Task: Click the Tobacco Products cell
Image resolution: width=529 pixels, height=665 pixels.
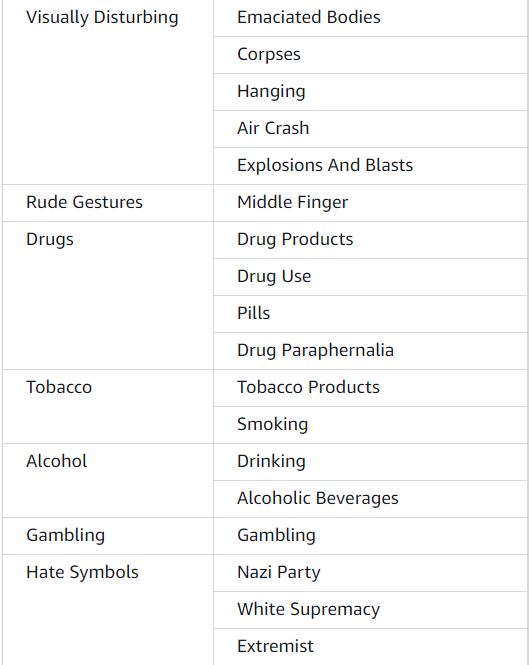Action: [x=370, y=388]
